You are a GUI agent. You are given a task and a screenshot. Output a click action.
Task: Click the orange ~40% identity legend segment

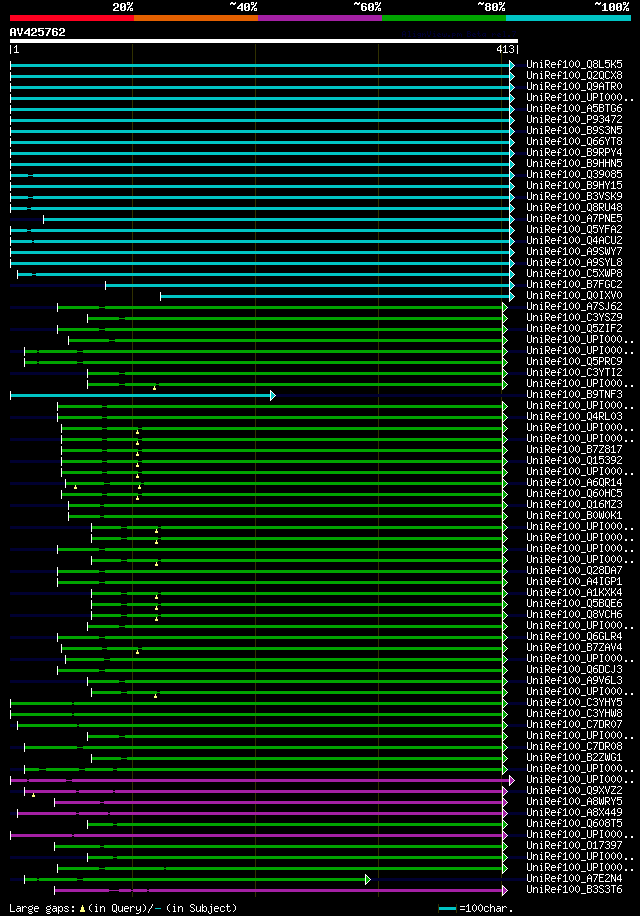[196, 18]
